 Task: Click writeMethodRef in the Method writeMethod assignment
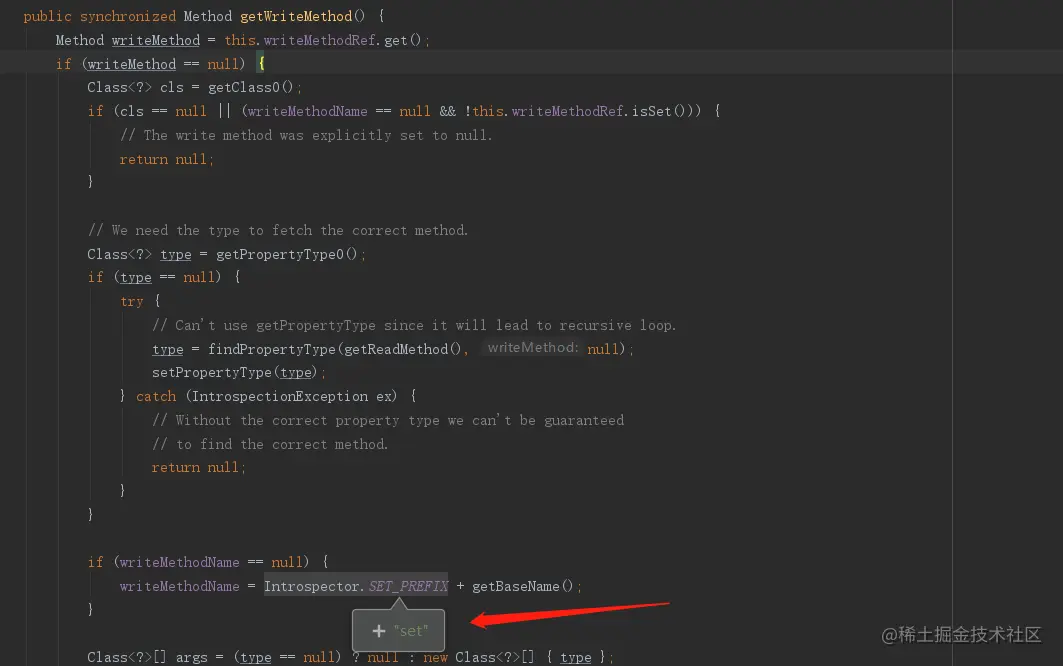click(x=320, y=40)
